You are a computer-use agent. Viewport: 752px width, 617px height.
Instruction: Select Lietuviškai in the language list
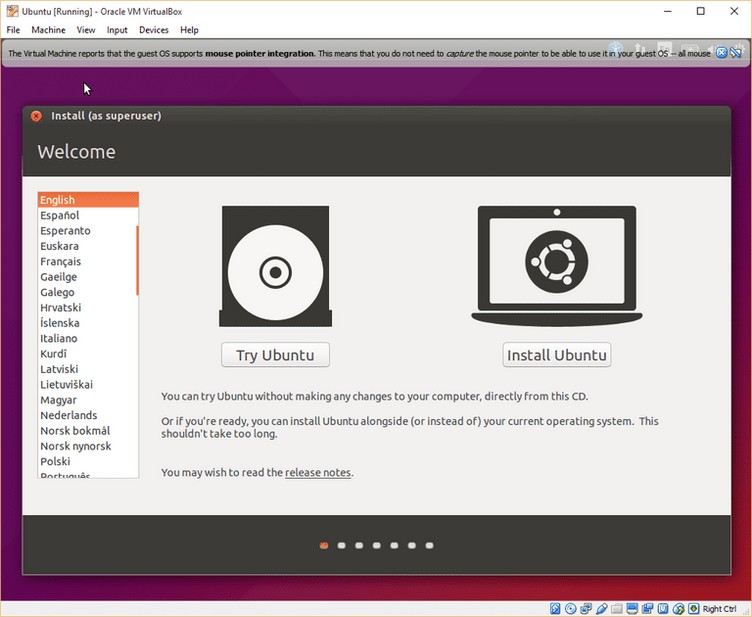(88, 384)
